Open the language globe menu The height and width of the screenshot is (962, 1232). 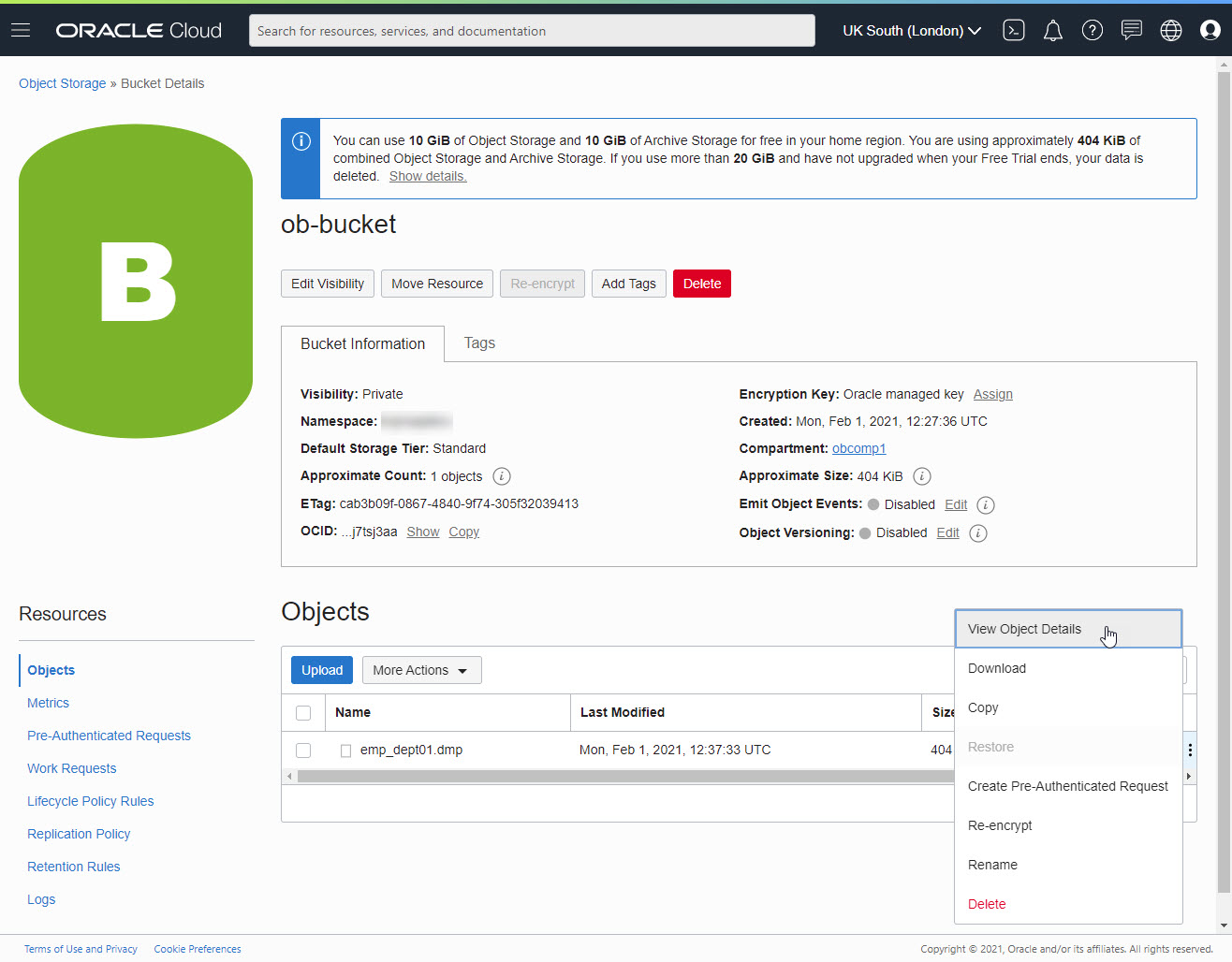(1171, 31)
